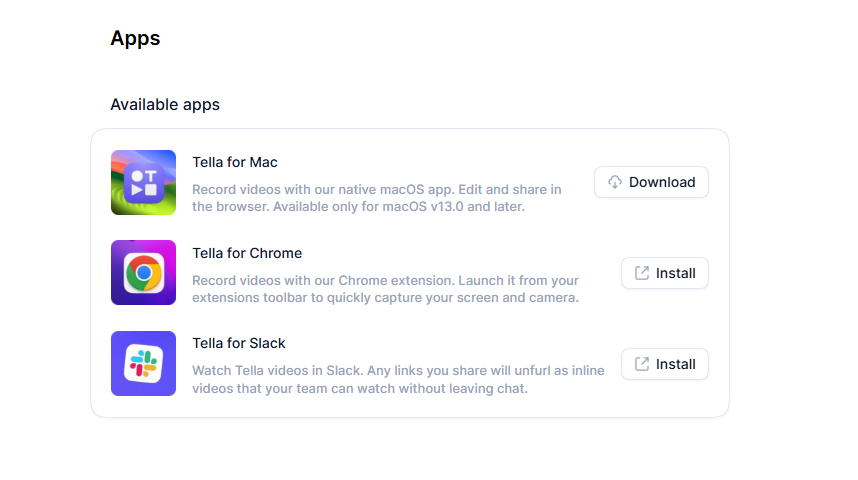The image size is (858, 480).
Task: Click the Tella for Mac app icon
Action: 143,182
